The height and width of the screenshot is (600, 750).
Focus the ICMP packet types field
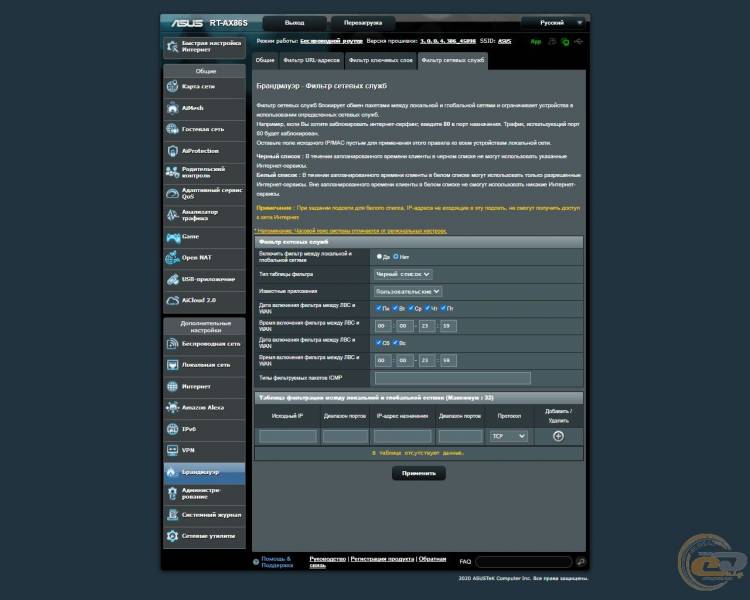tap(452, 378)
